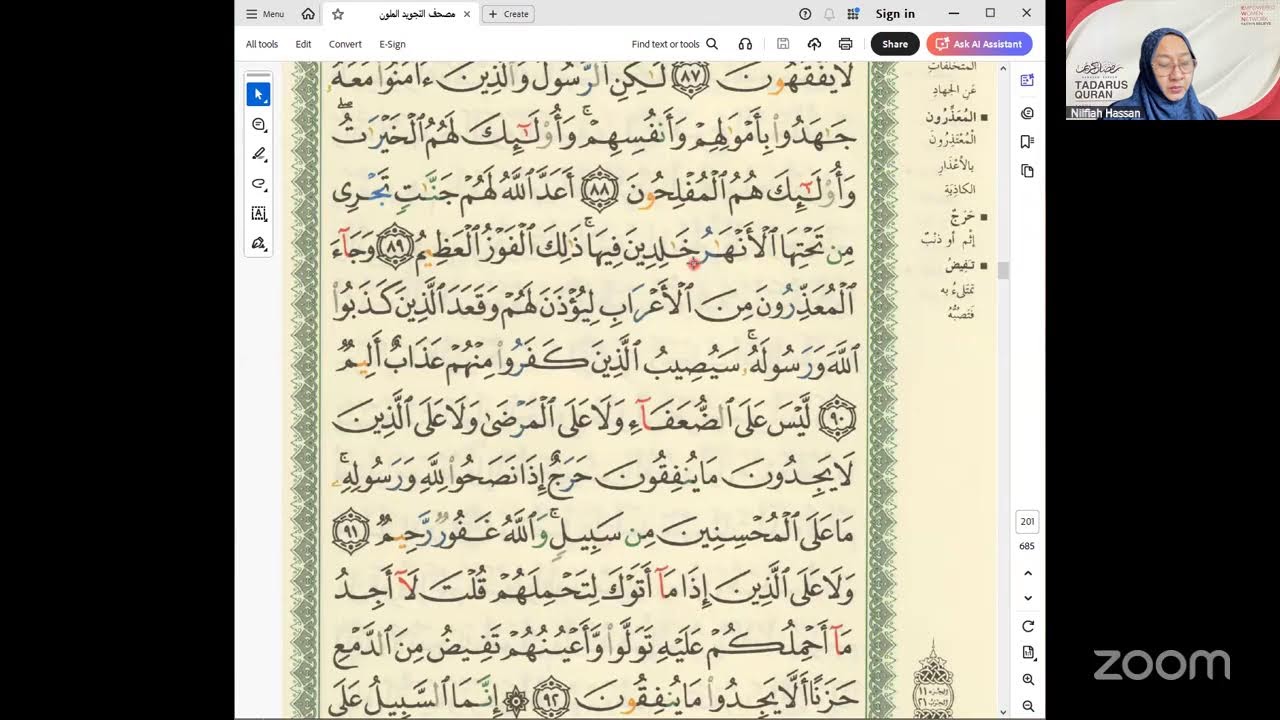Print the document with the printer icon
Viewport: 1280px width, 720px height.
point(846,44)
